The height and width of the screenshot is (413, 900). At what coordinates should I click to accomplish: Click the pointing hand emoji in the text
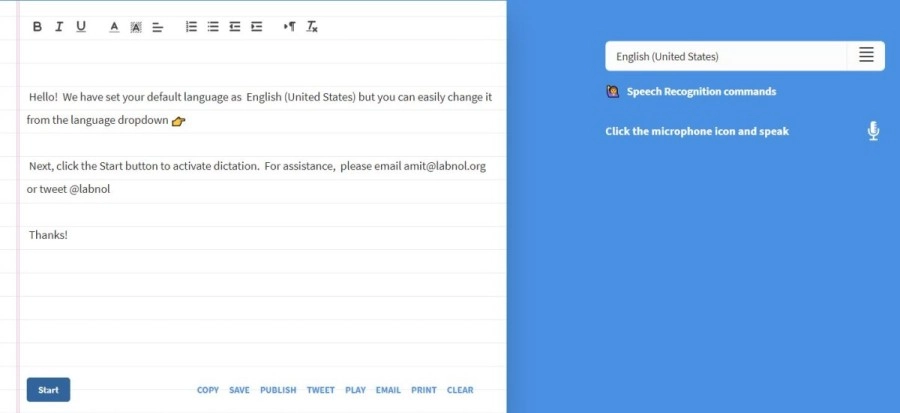point(179,121)
